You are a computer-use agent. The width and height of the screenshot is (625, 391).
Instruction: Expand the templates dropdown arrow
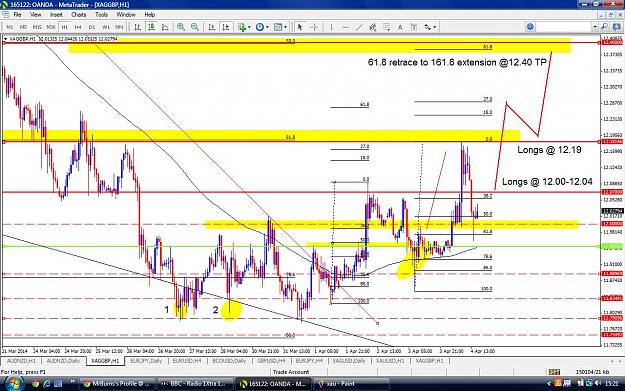285,27
